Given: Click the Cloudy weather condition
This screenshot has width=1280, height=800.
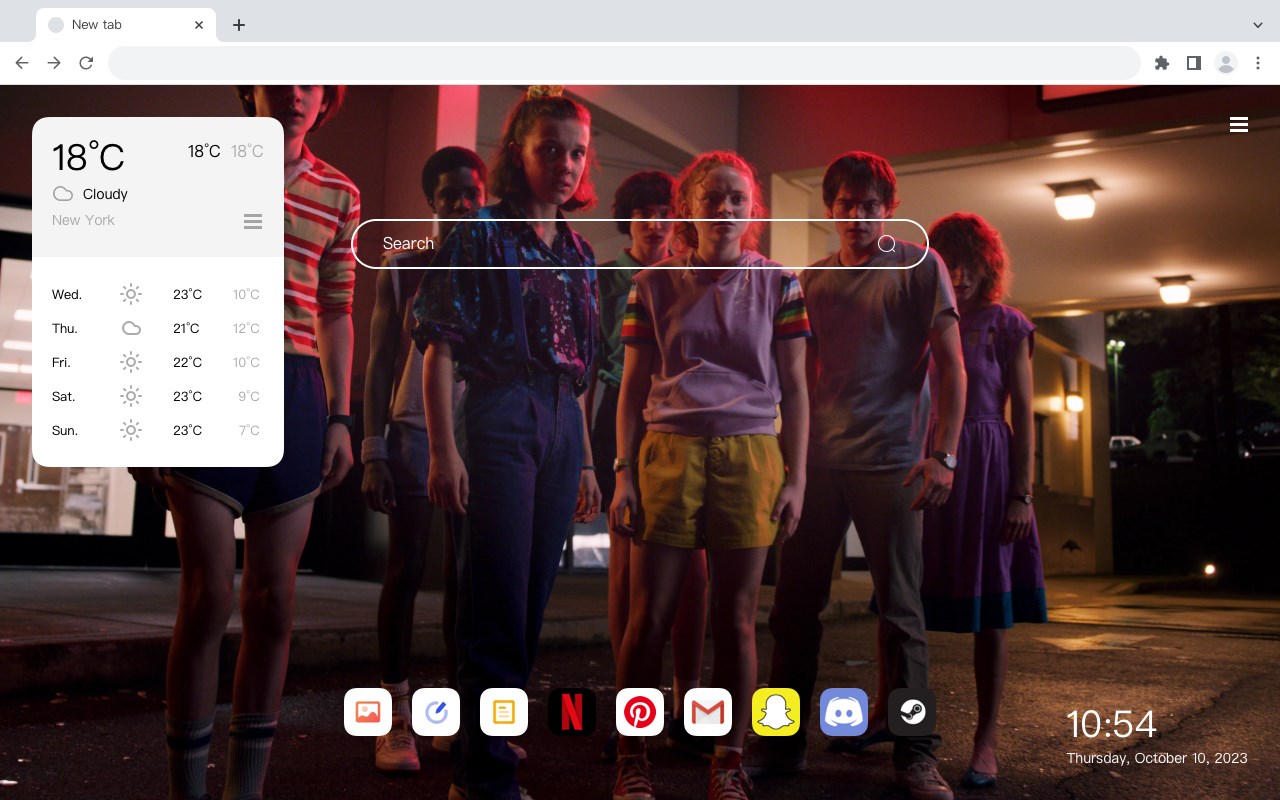Looking at the screenshot, I should [105, 194].
